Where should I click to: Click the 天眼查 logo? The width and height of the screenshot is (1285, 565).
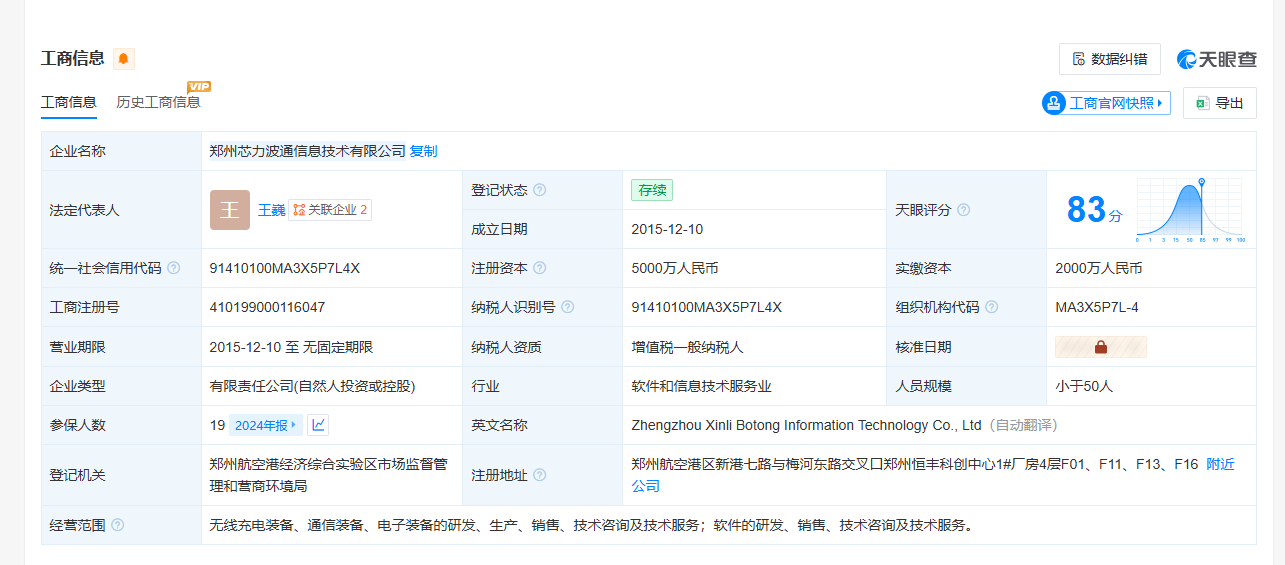click(1216, 59)
